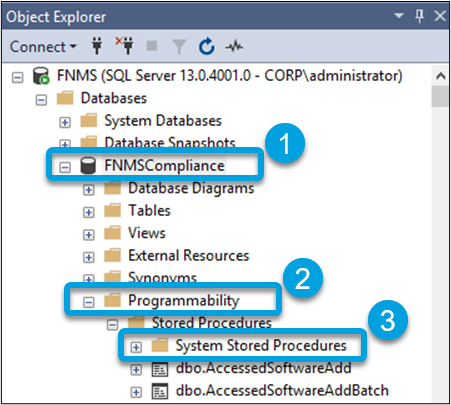Select the Database Snapshots label
This screenshot has width=451, height=405.
point(170,142)
